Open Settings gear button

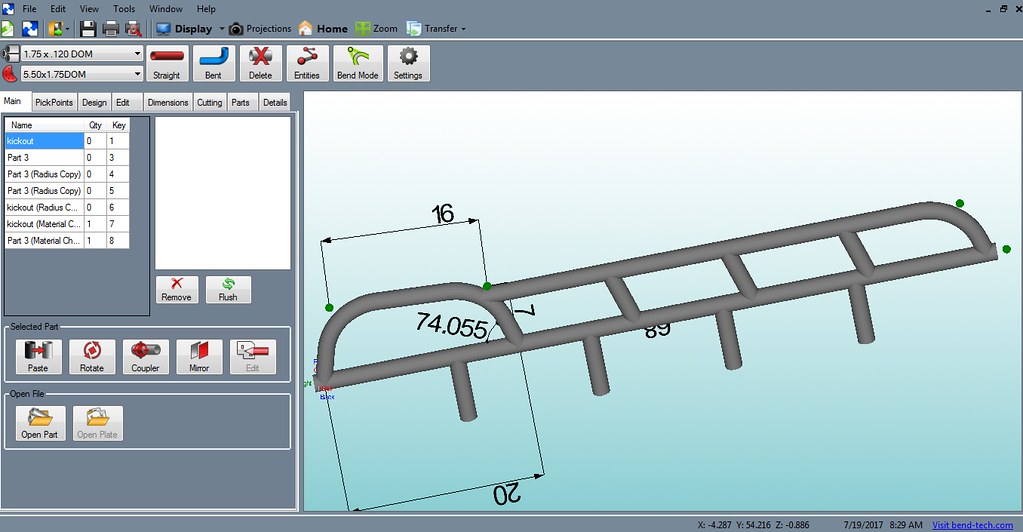[x=408, y=63]
